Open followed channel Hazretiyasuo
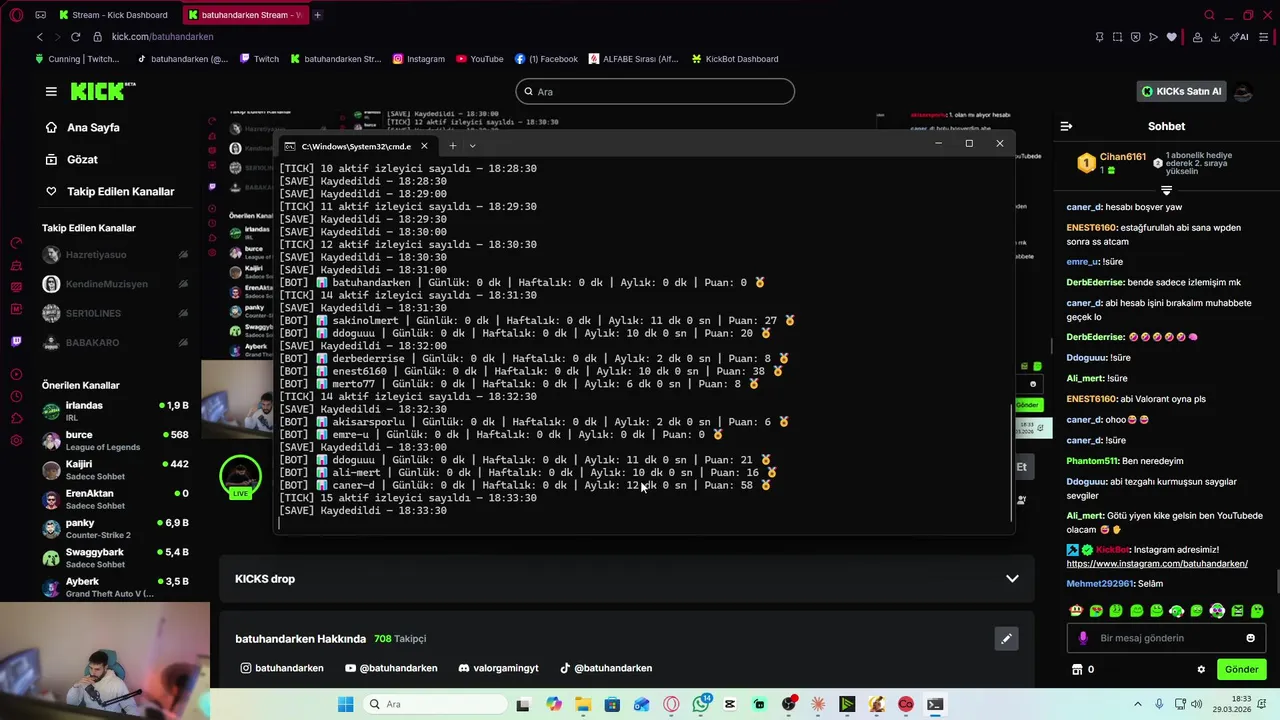1280x720 pixels. pyautogui.click(x=115, y=255)
